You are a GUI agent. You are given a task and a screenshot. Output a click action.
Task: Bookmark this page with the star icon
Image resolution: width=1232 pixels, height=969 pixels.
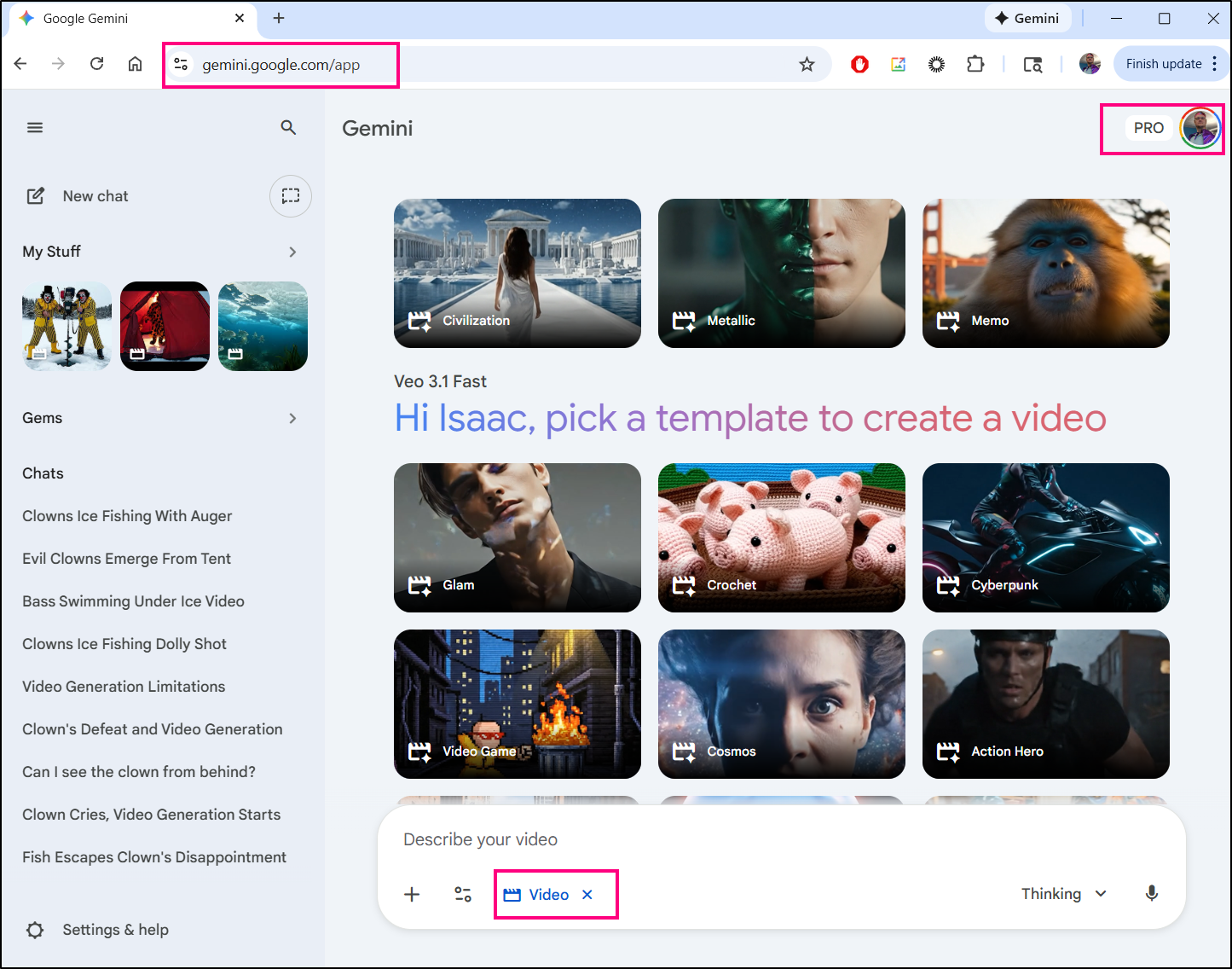tap(807, 65)
